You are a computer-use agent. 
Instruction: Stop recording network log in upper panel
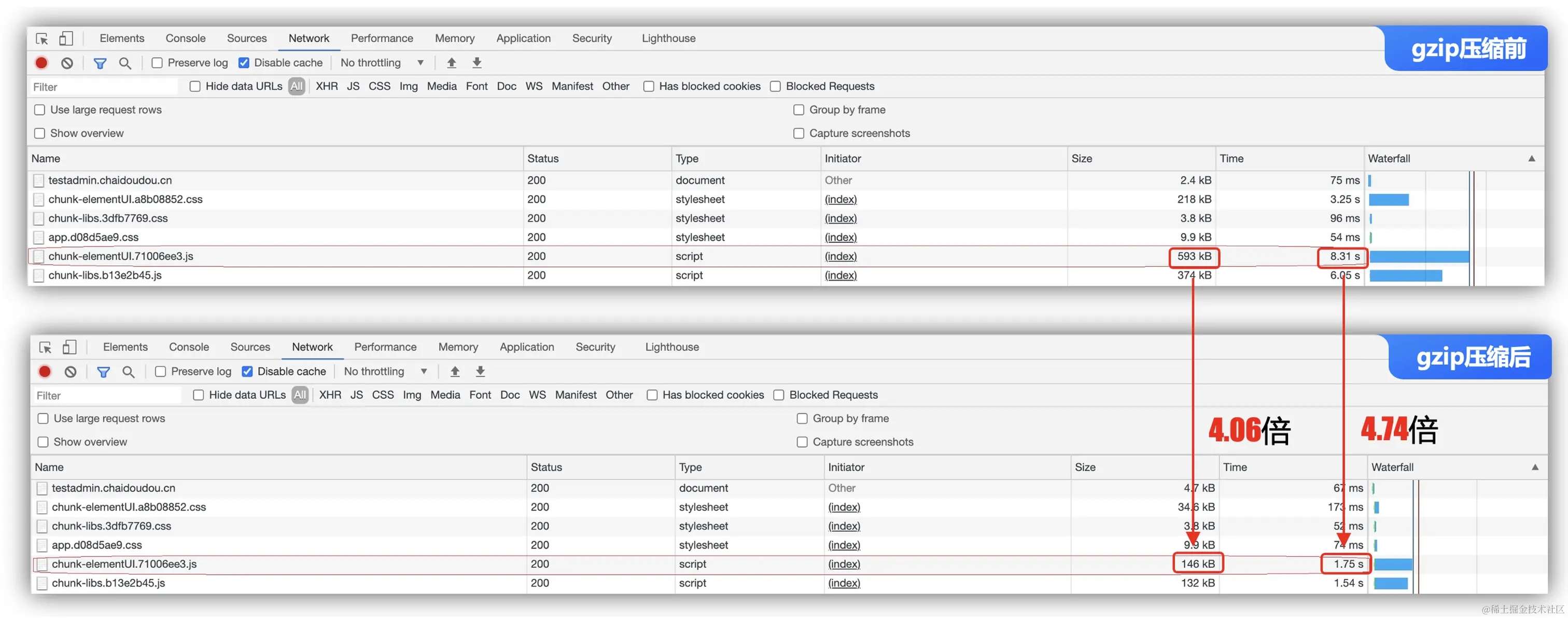[x=41, y=63]
